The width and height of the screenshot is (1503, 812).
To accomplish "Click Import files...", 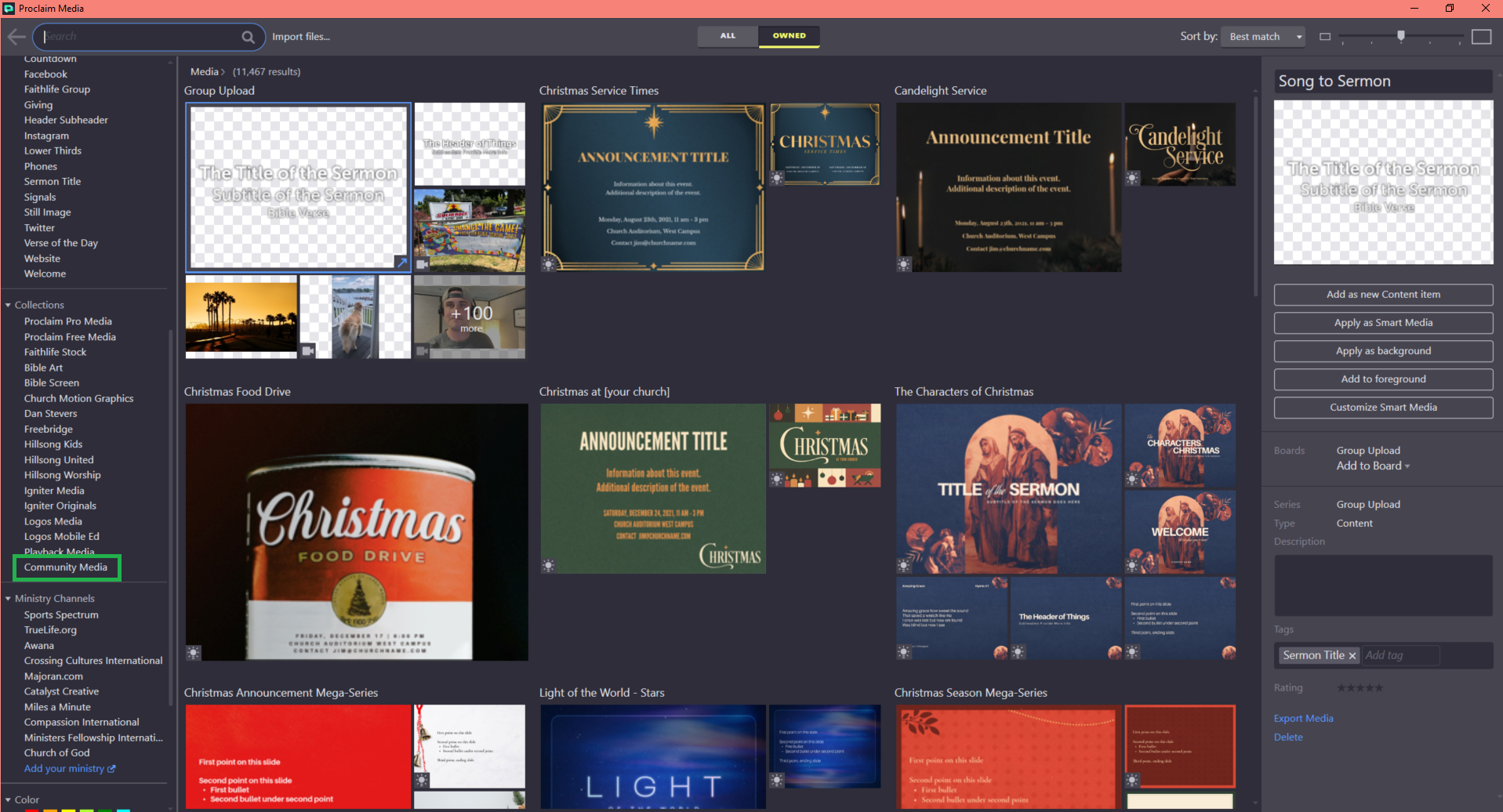I will 301,37.
